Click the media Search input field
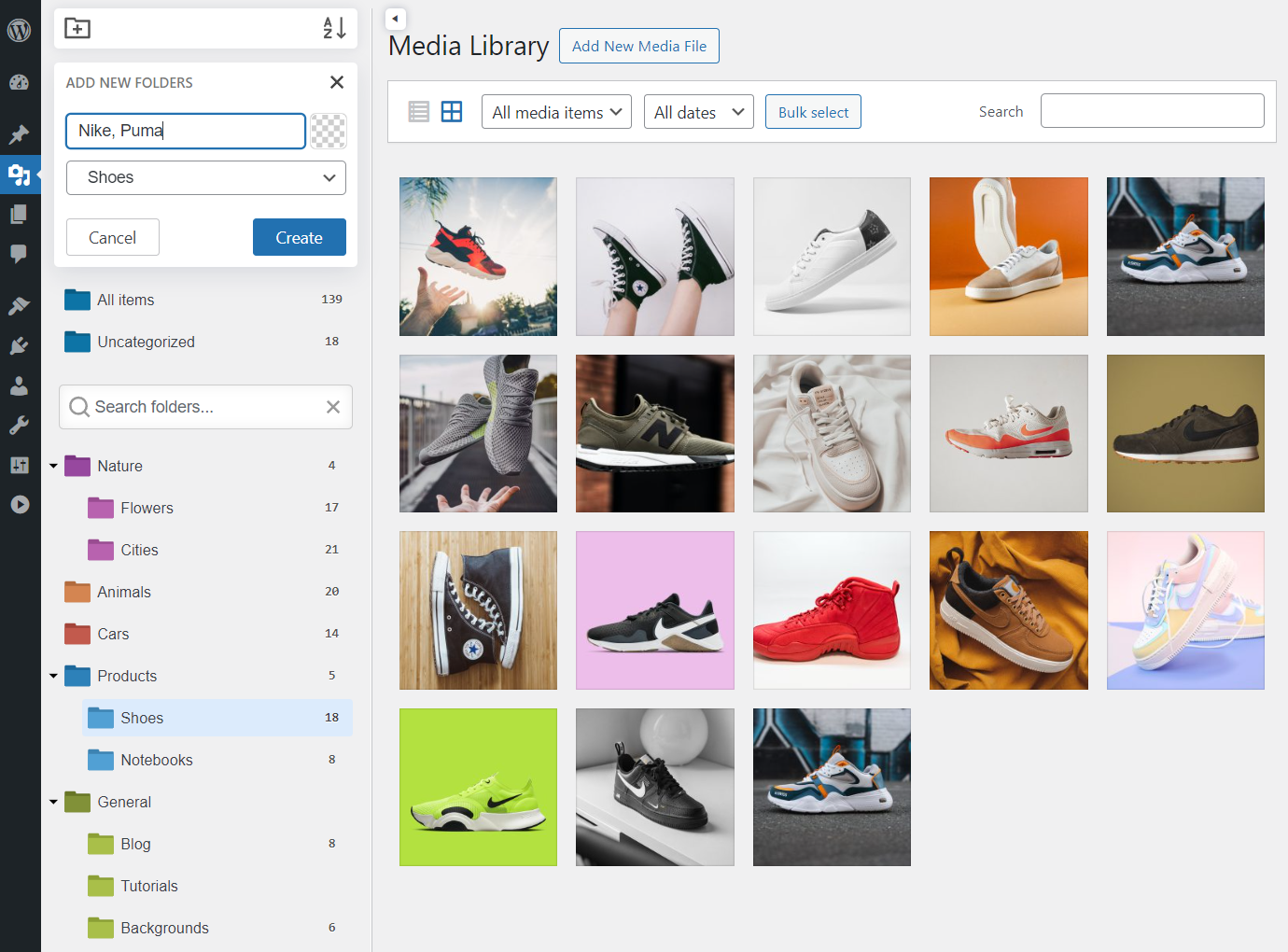This screenshot has width=1288, height=952. [x=1153, y=111]
